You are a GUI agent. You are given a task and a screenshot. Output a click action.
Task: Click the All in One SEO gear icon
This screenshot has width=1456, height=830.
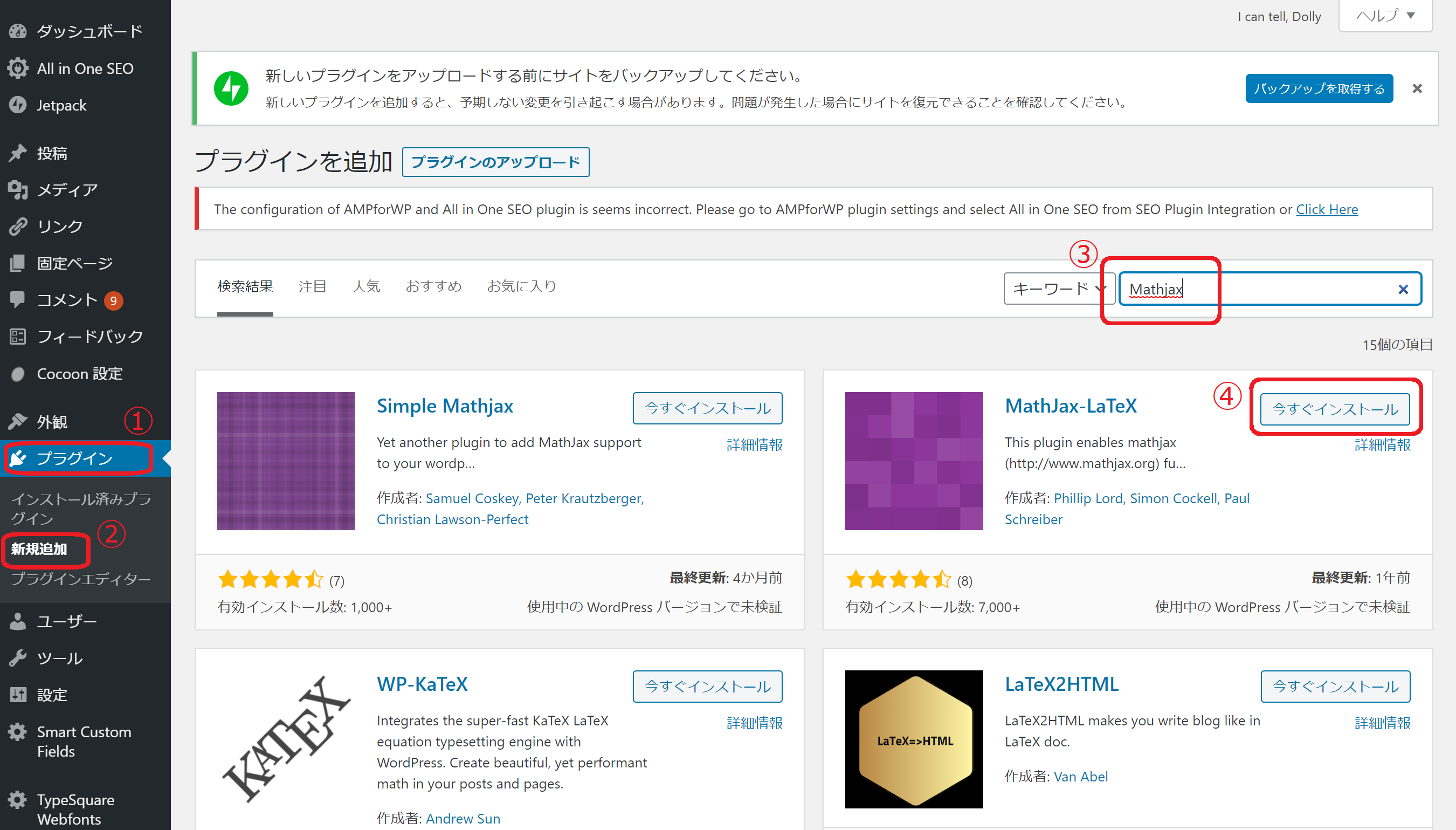pyautogui.click(x=18, y=68)
